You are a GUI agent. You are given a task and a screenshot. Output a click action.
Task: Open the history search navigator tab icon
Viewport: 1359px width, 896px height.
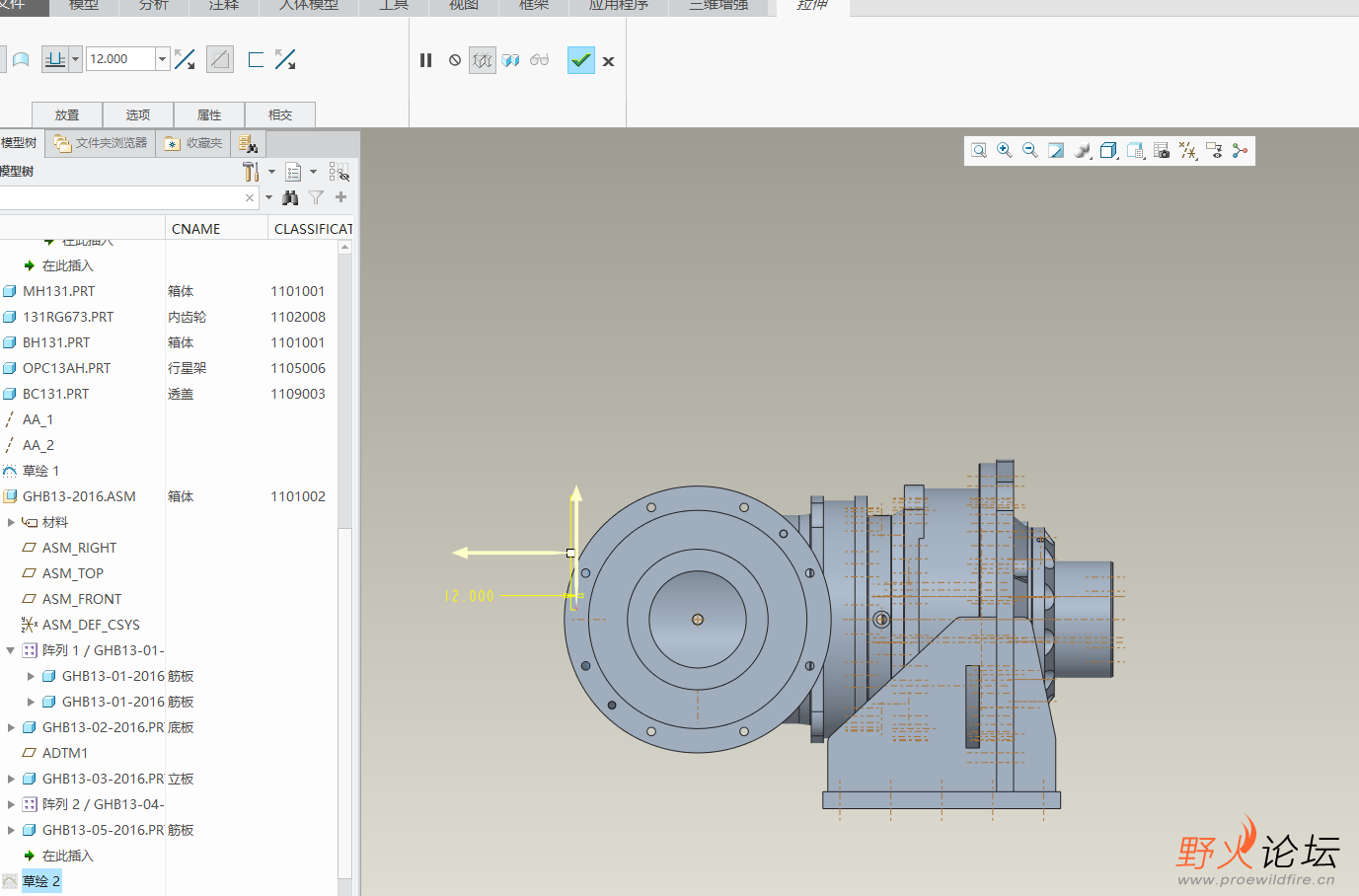coord(248,144)
